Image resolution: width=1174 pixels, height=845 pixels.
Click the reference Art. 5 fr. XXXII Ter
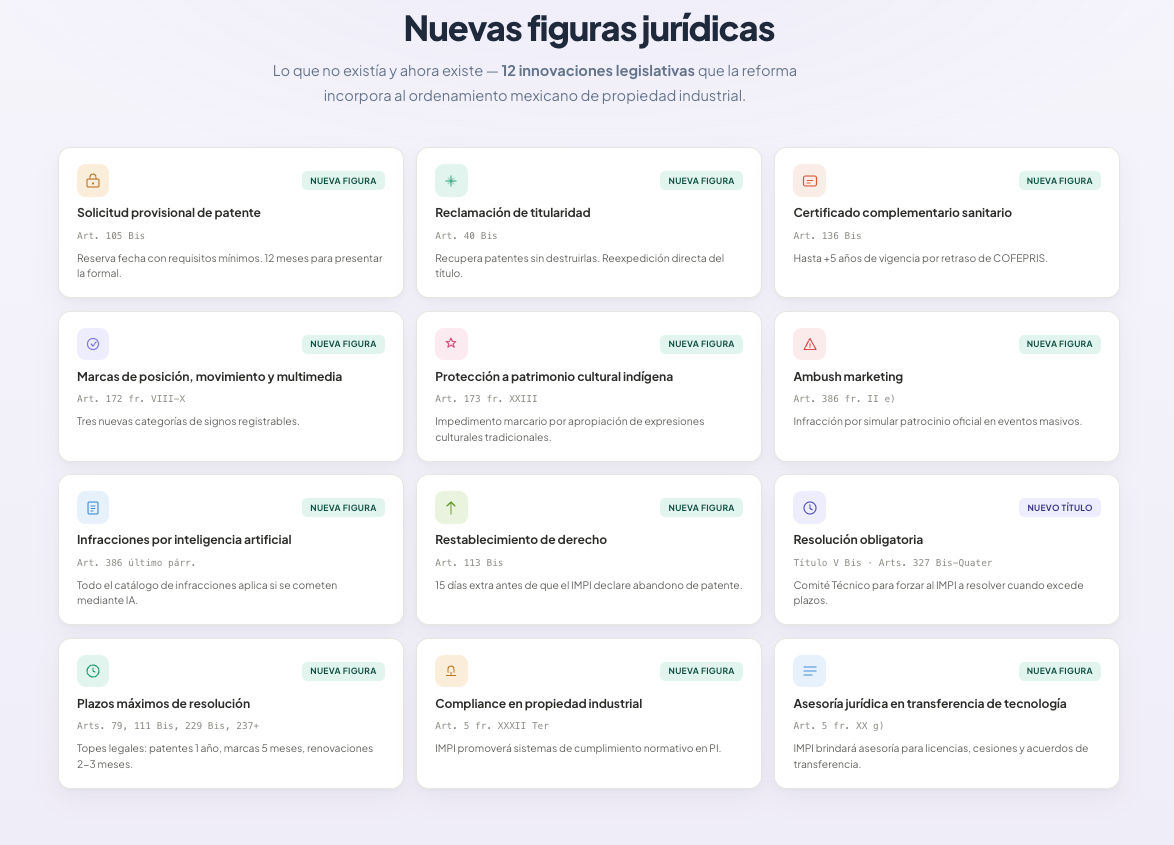click(492, 726)
